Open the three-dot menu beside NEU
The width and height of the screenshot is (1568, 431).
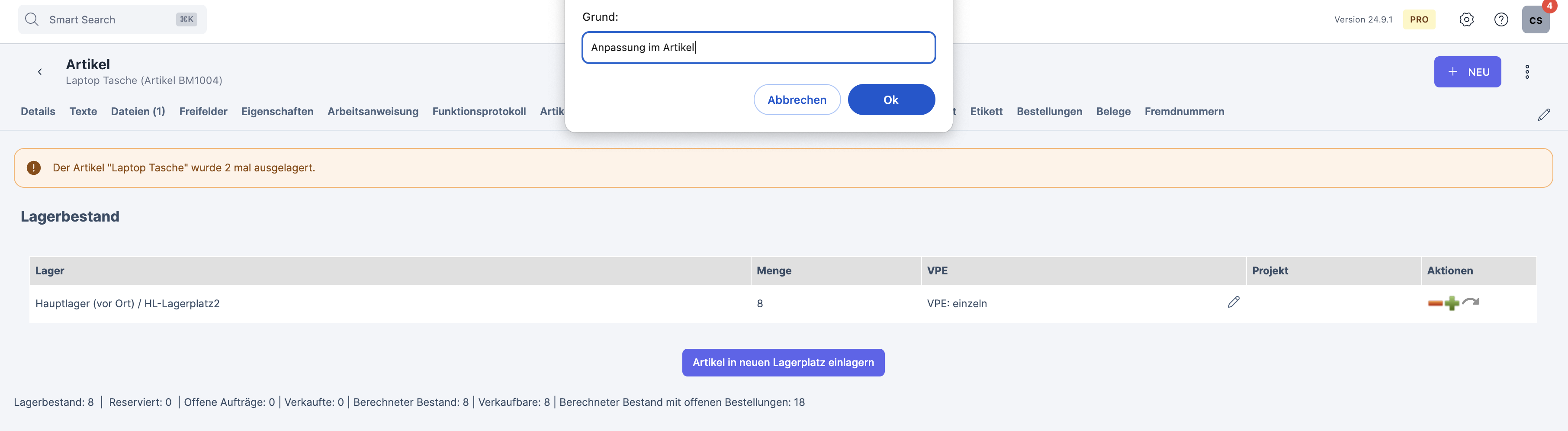click(1526, 72)
